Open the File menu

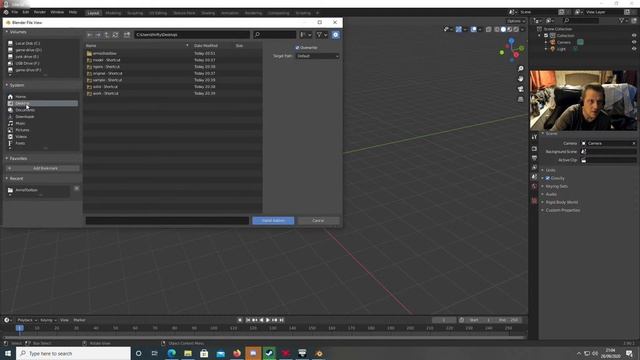coord(15,12)
